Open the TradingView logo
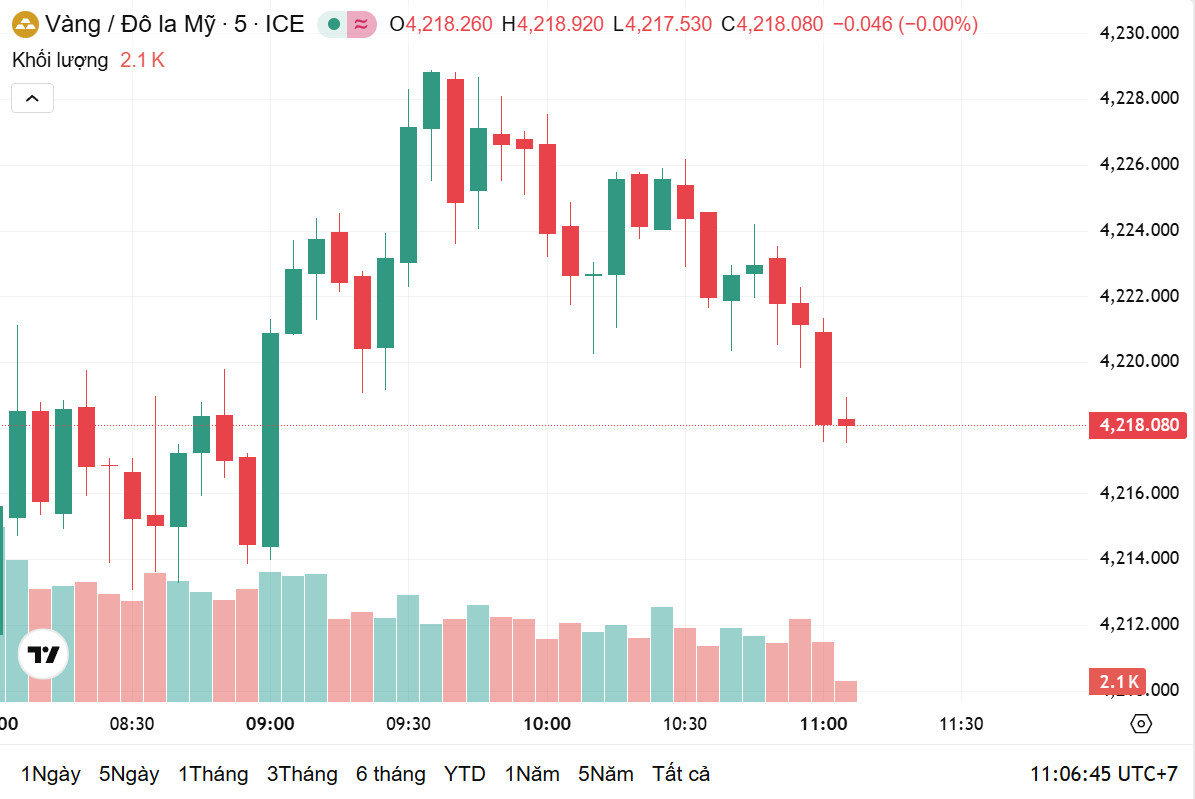Screen dimensions: 1195x799 tap(44, 656)
